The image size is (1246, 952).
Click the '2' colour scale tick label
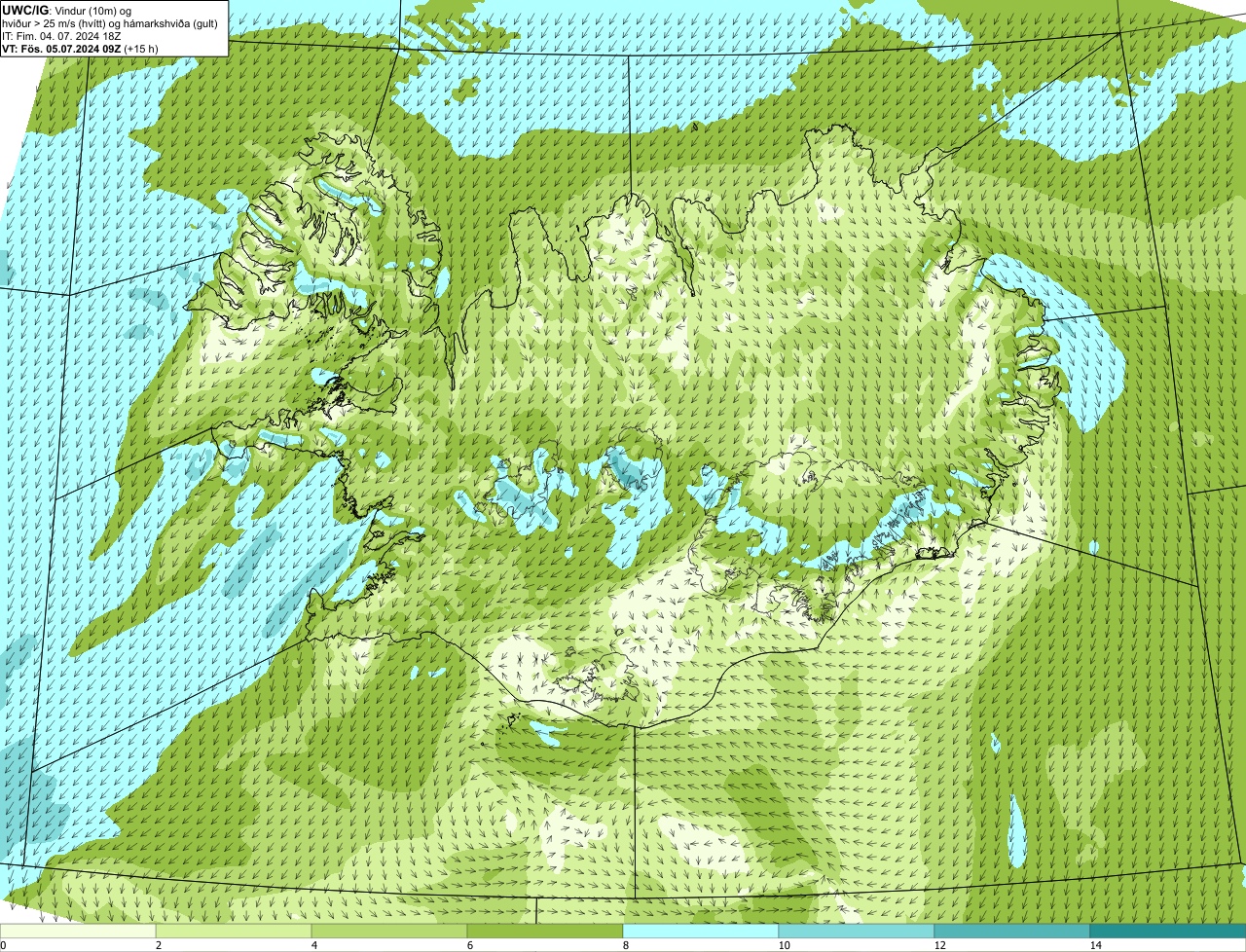tap(158, 945)
